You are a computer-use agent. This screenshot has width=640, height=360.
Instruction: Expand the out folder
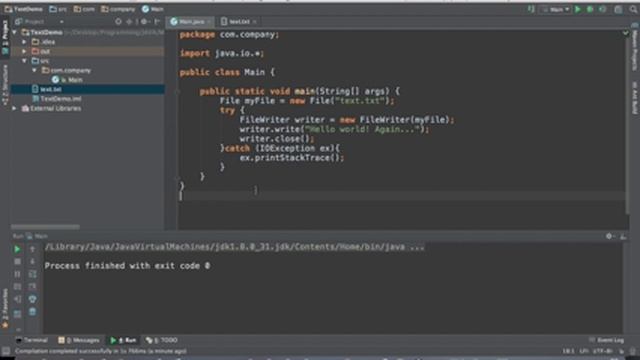[x=24, y=51]
